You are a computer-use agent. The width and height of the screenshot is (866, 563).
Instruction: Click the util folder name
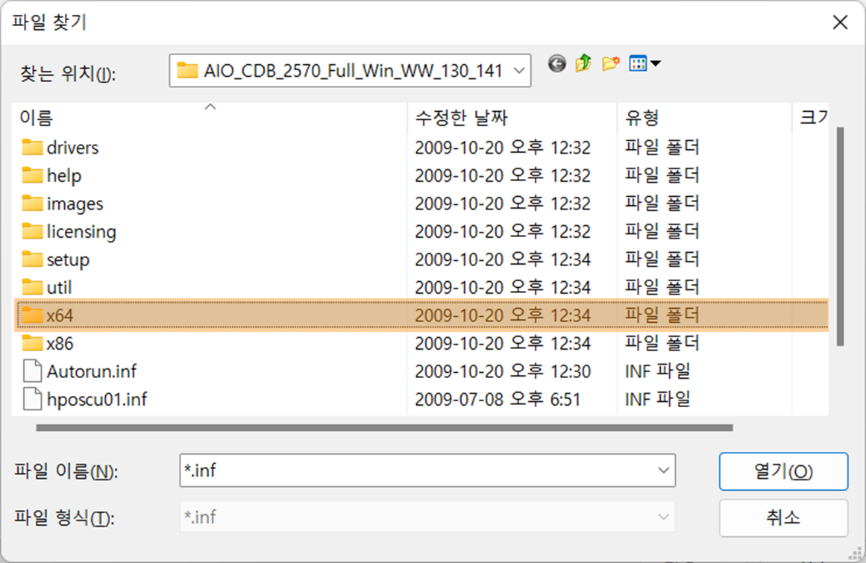coord(59,287)
